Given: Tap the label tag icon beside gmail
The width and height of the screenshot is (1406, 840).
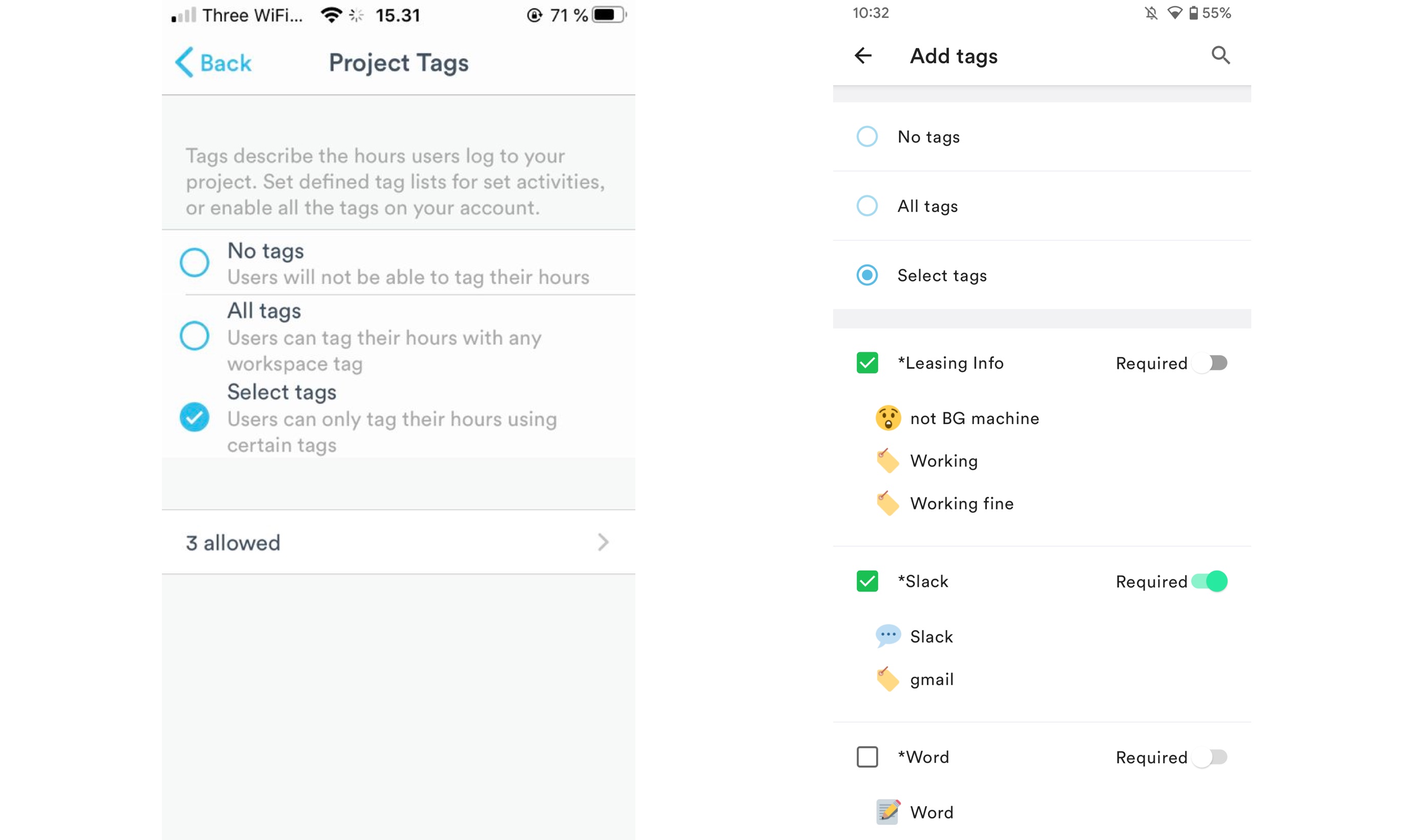Looking at the screenshot, I should pos(887,679).
